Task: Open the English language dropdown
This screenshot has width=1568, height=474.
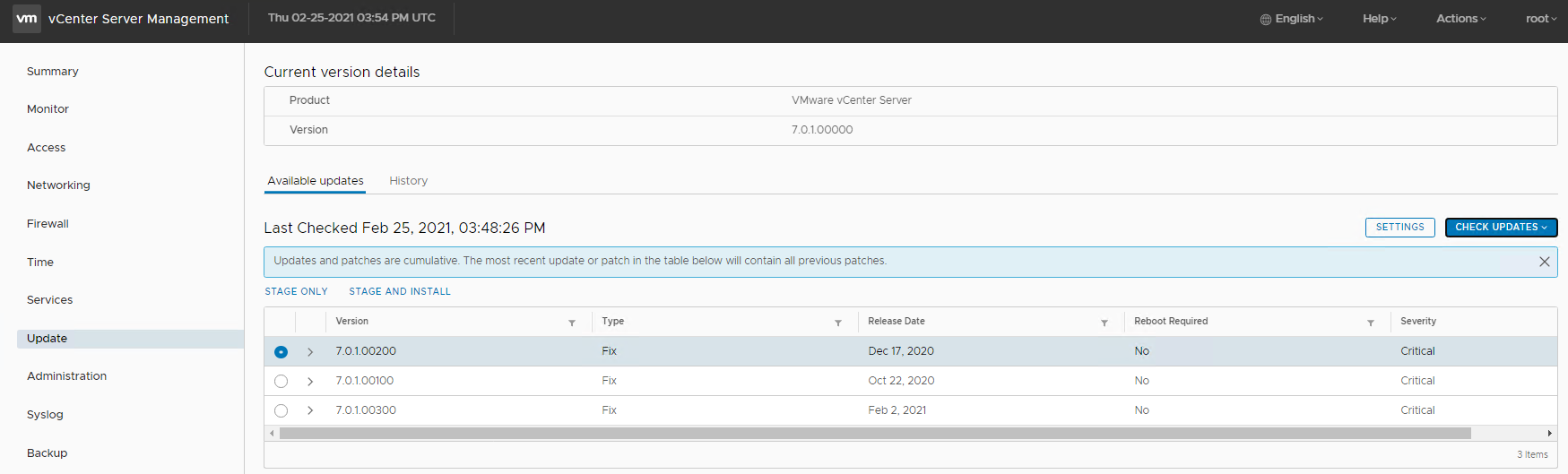Action: [x=1299, y=19]
